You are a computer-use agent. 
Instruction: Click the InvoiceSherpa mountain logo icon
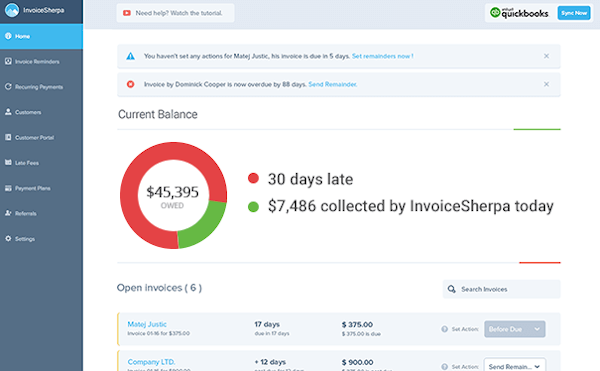click(12, 10)
